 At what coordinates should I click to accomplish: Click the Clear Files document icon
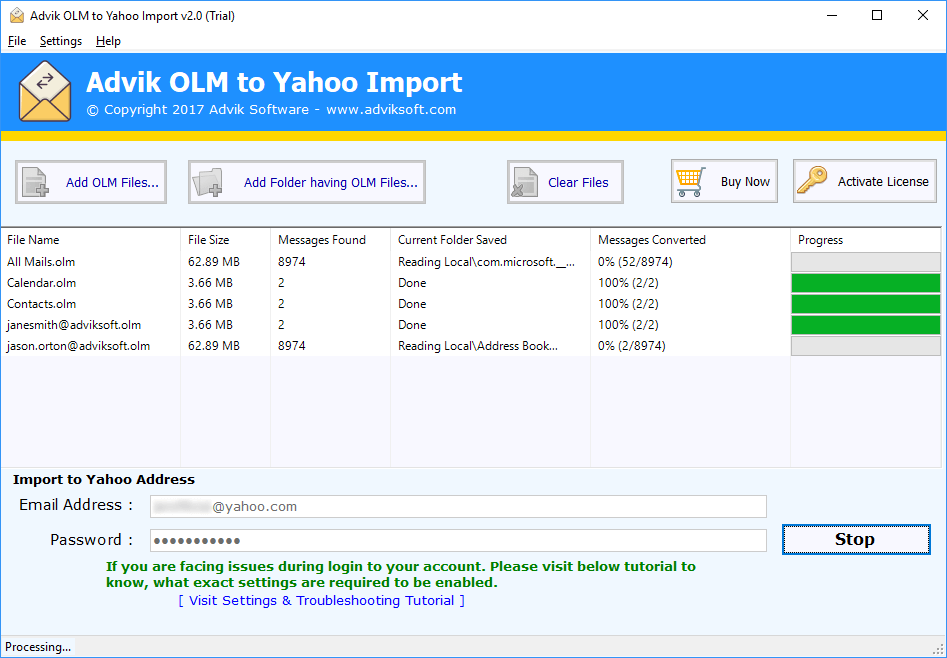[524, 182]
